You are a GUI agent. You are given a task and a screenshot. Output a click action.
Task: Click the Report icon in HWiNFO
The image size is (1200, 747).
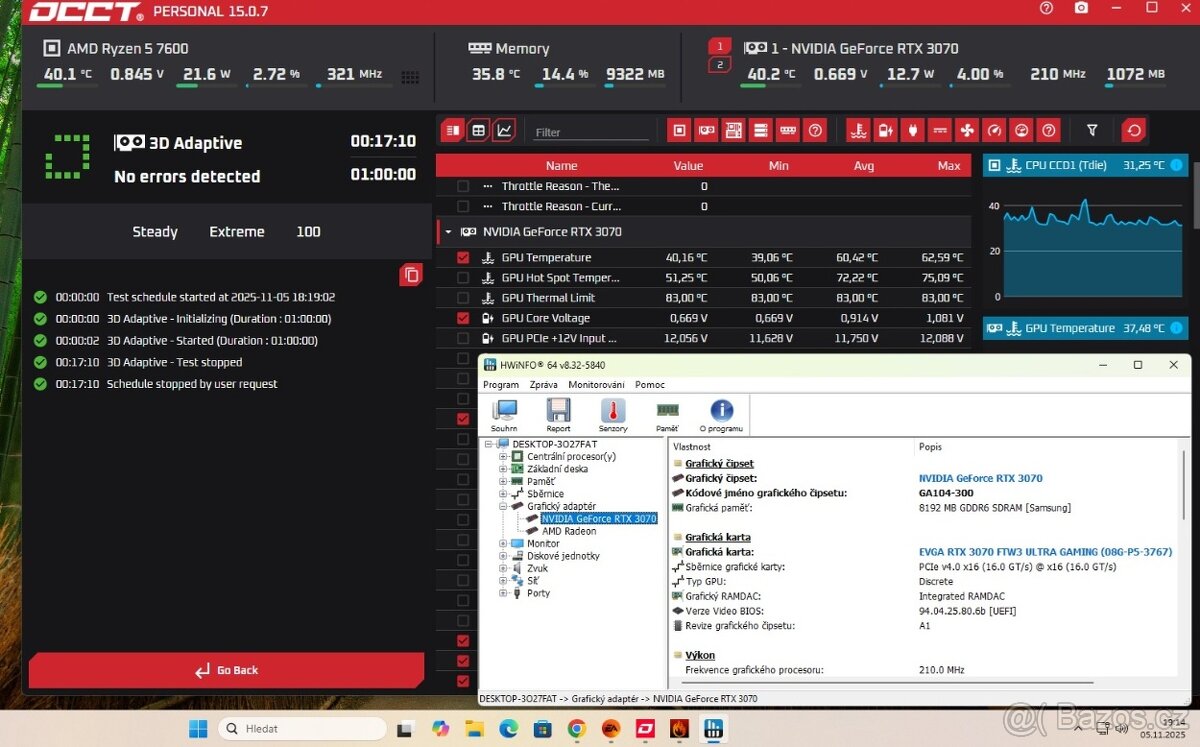coord(558,414)
